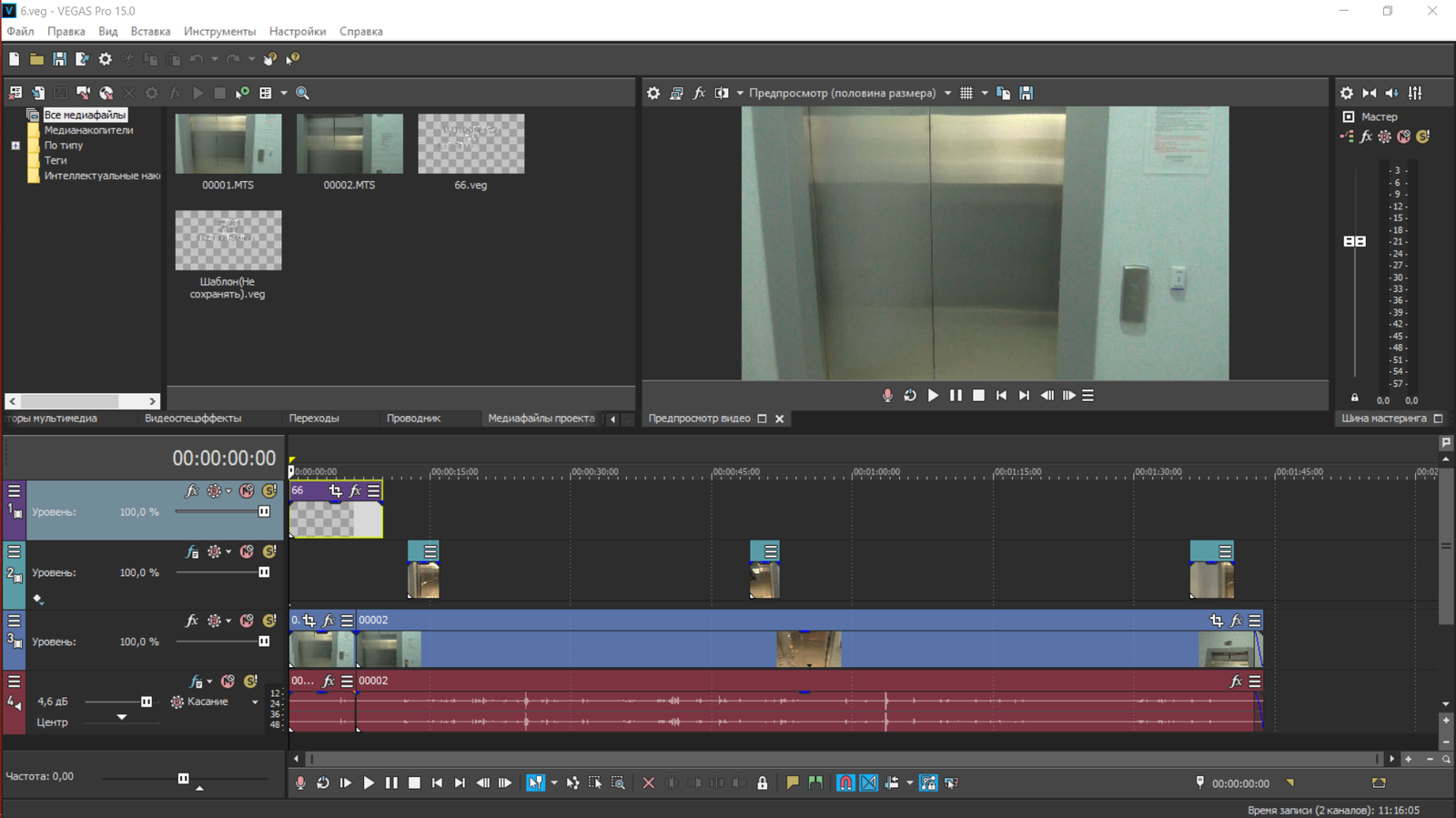
Task: Create a new project from main toolbar
Action: click(x=14, y=59)
